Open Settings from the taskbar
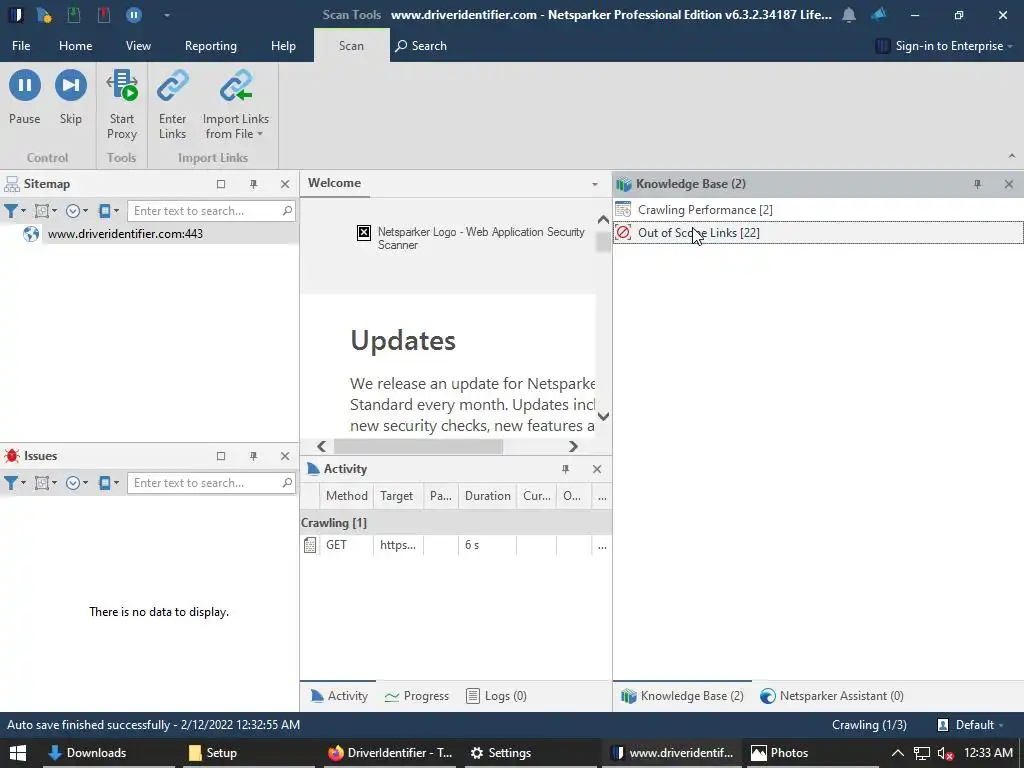Screen dimensions: 1024x768 (501, 753)
